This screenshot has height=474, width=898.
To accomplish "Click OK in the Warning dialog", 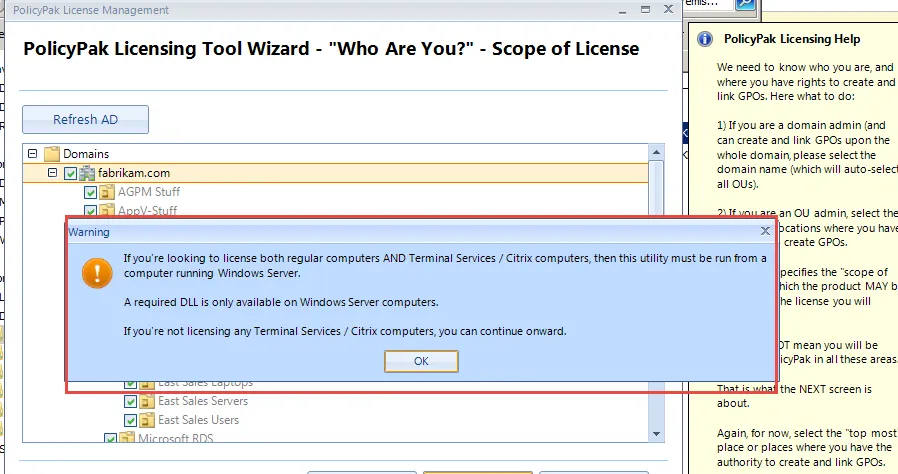I will (421, 361).
